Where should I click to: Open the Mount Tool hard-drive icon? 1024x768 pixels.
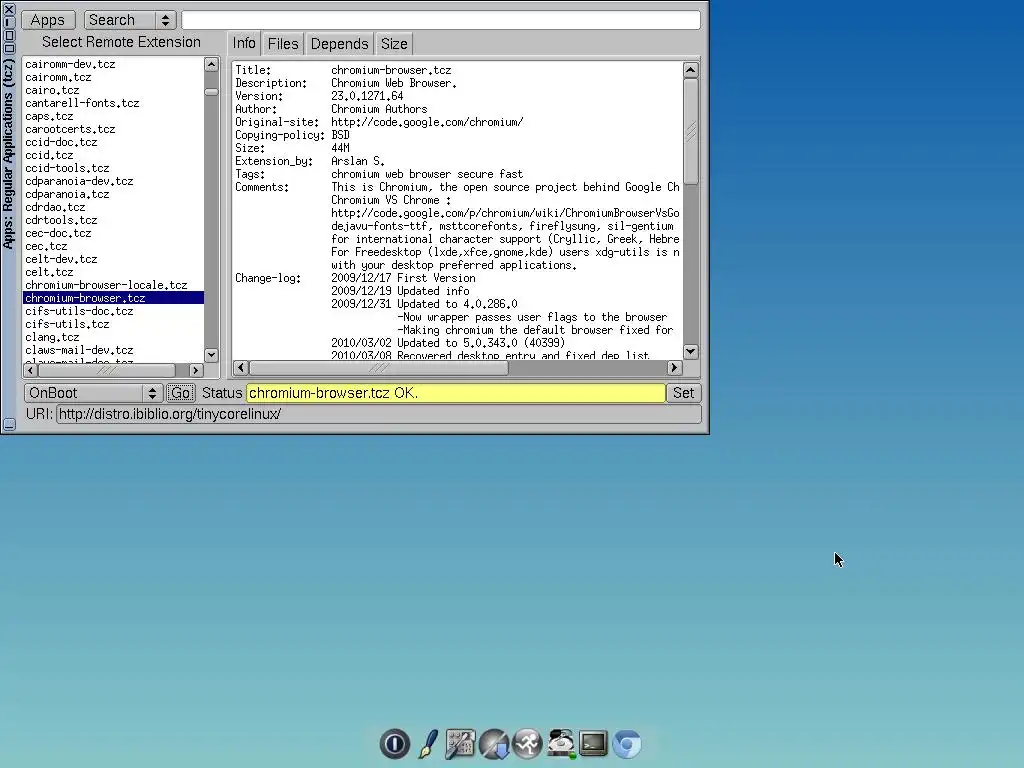560,743
